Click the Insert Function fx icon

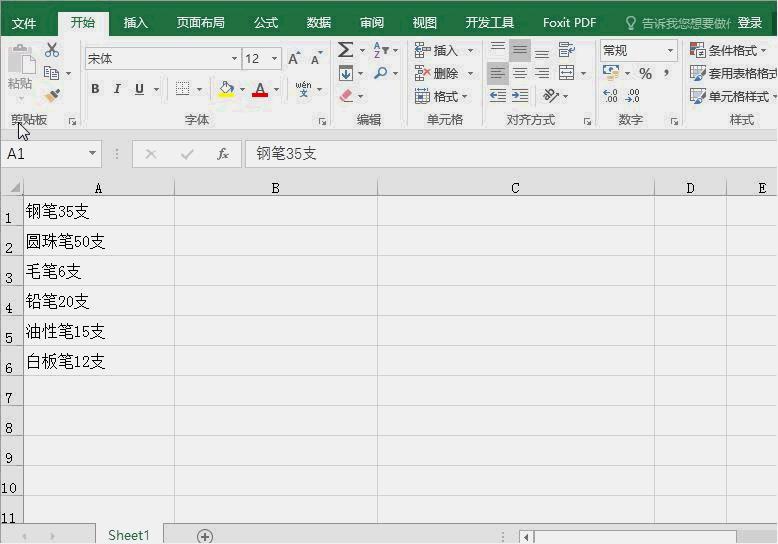point(223,154)
